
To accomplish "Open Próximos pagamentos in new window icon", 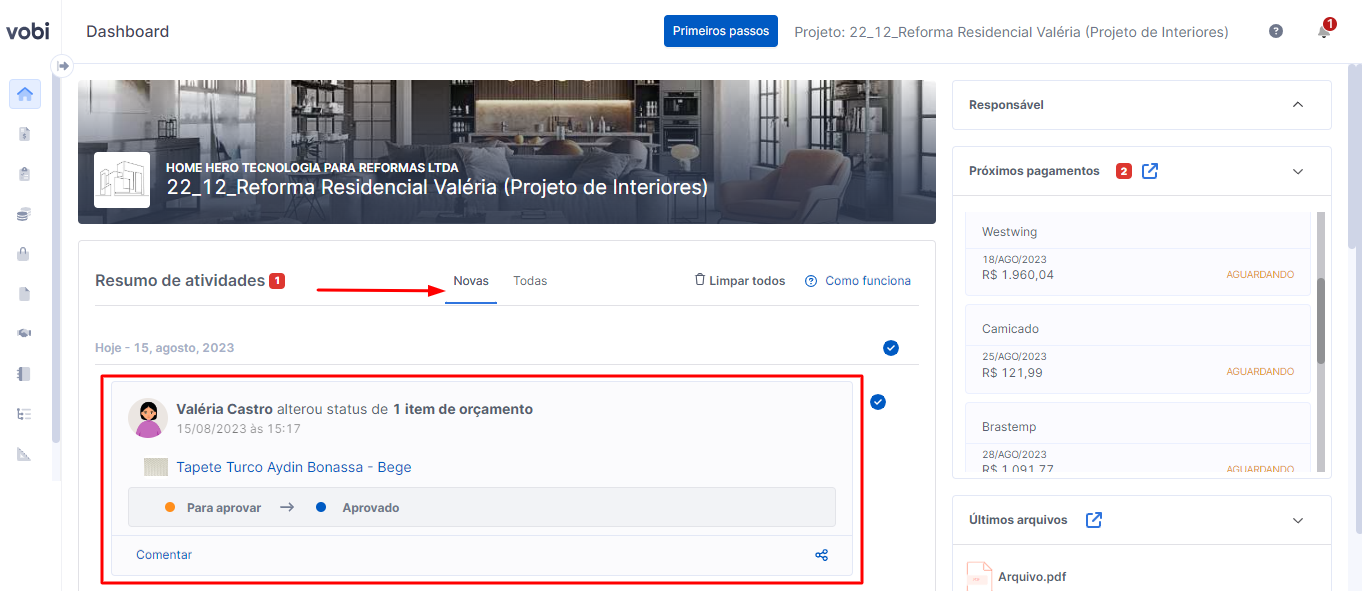I will pyautogui.click(x=1150, y=171).
